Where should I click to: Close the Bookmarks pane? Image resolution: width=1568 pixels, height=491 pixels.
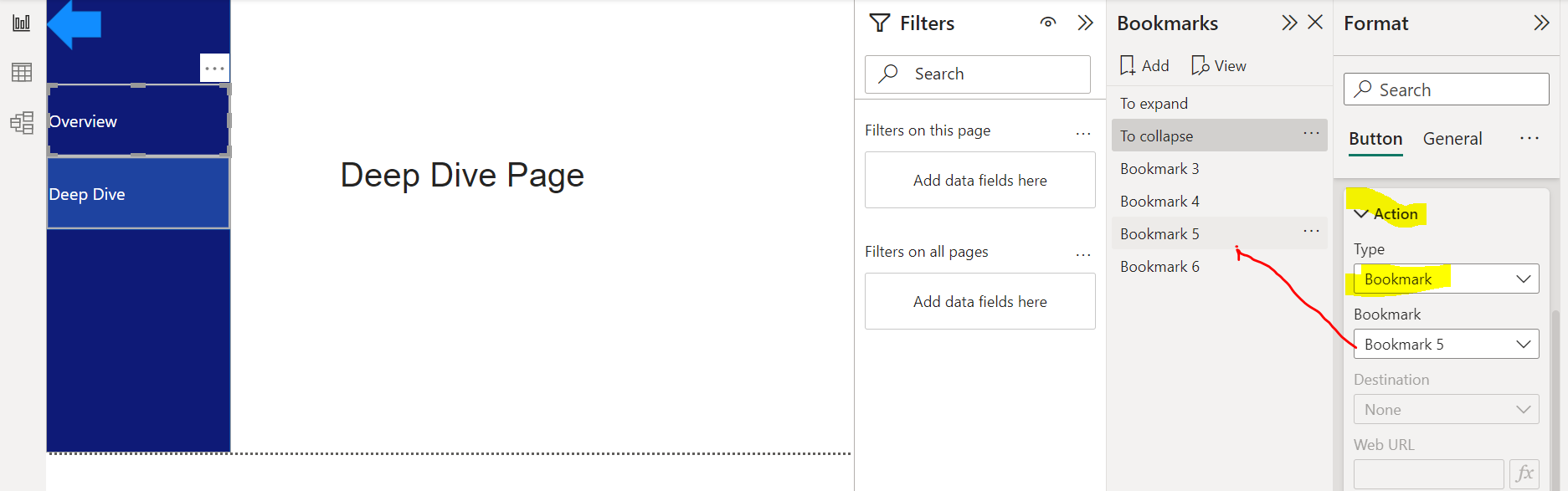tap(1315, 22)
